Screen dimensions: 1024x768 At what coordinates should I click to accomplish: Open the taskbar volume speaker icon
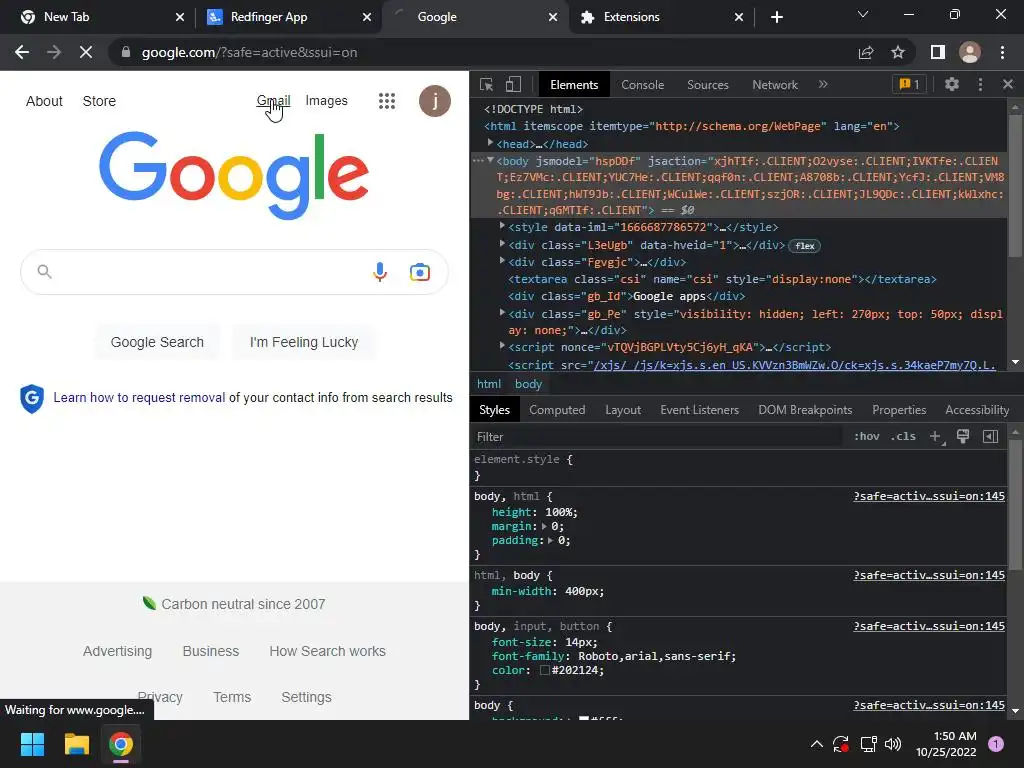tap(893, 744)
